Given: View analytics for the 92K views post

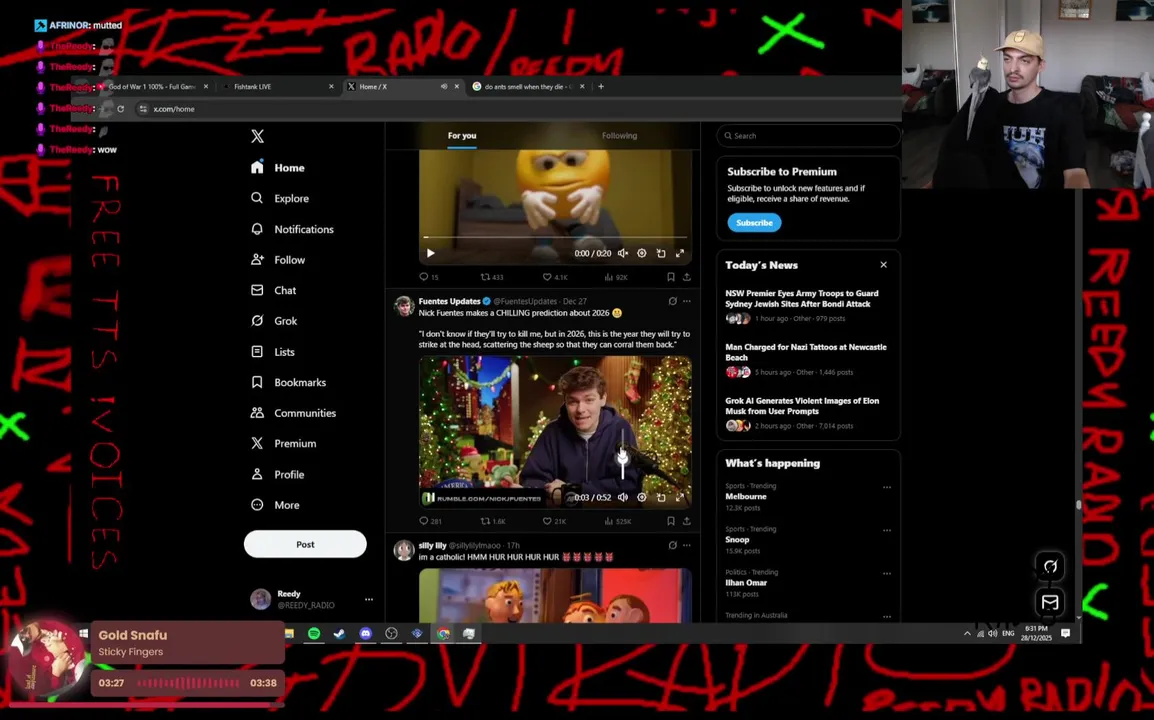Looking at the screenshot, I should point(616,277).
